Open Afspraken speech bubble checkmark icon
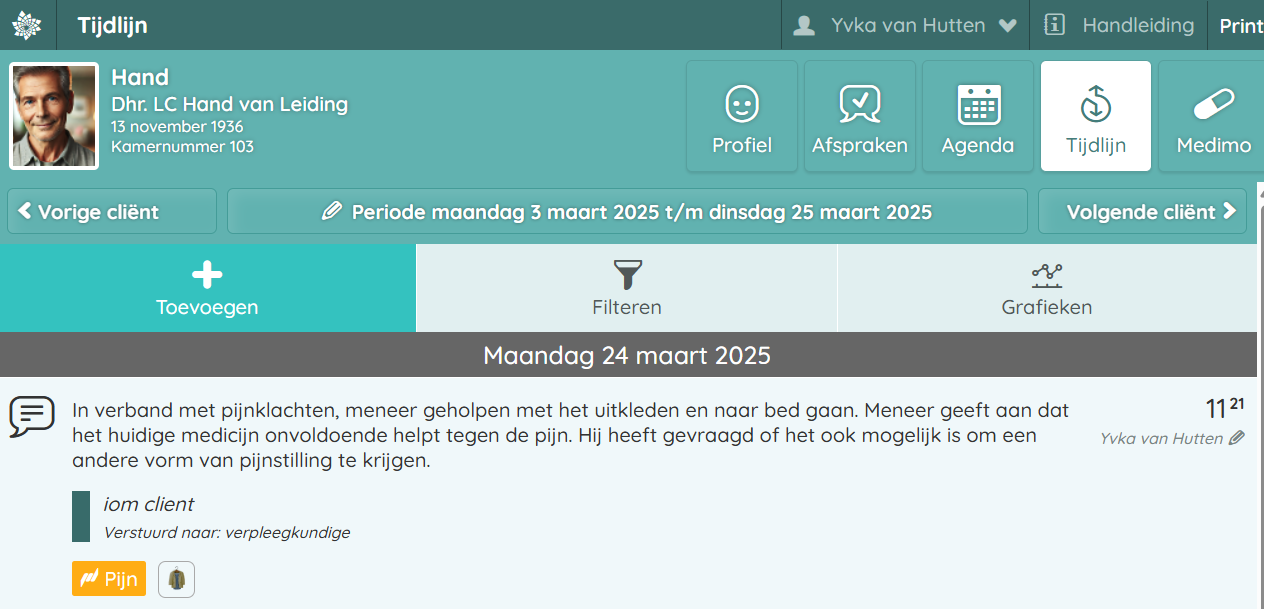The image size is (1264, 609). (x=860, y=103)
